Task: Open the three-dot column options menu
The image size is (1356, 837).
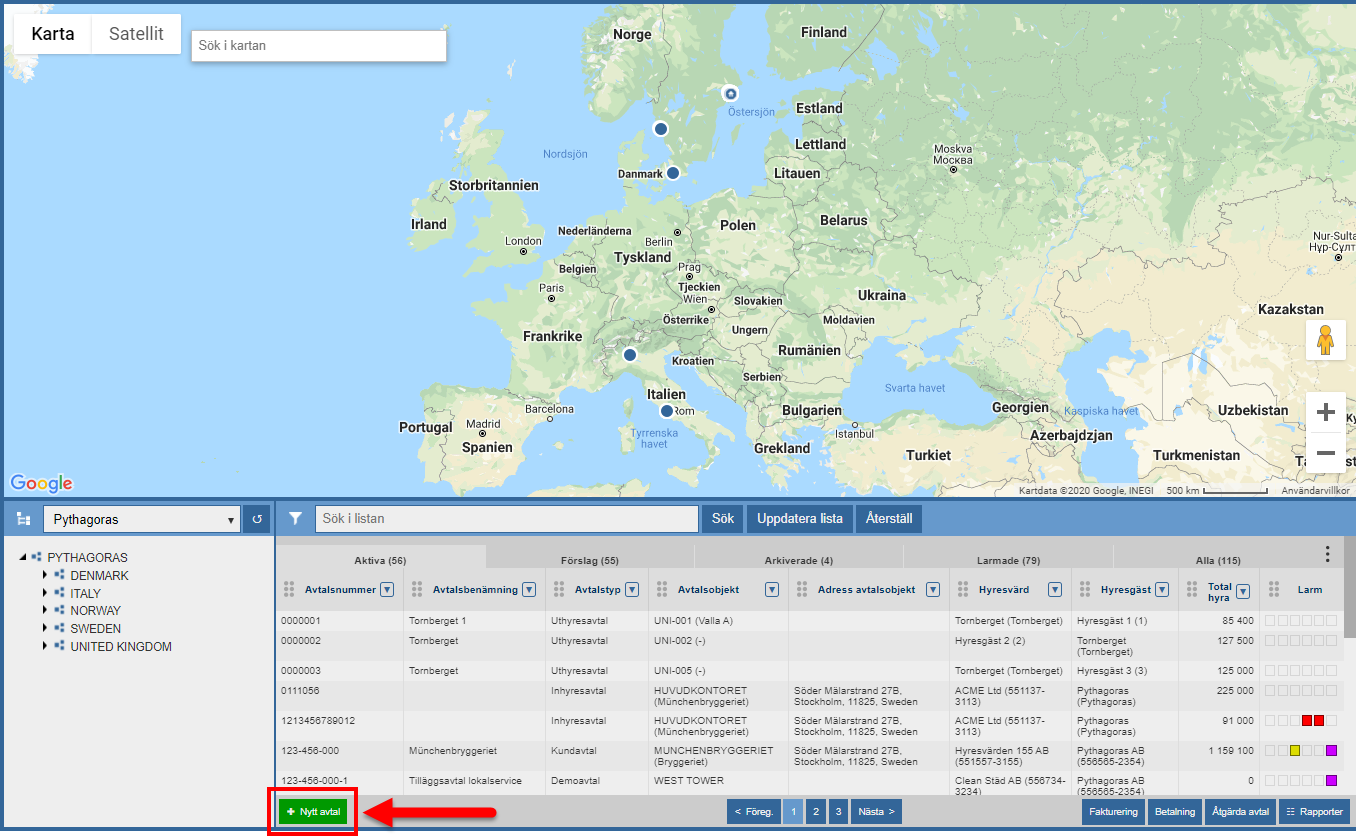Action: pos(1327,554)
